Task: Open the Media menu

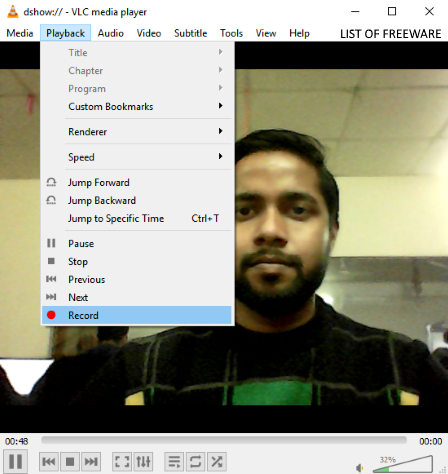Action: pos(20,33)
